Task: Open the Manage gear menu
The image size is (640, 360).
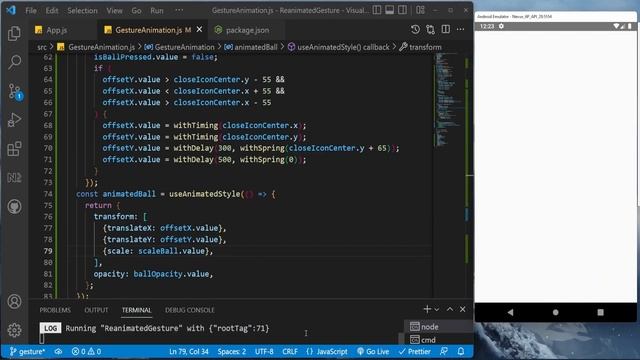Action: pos(14,329)
